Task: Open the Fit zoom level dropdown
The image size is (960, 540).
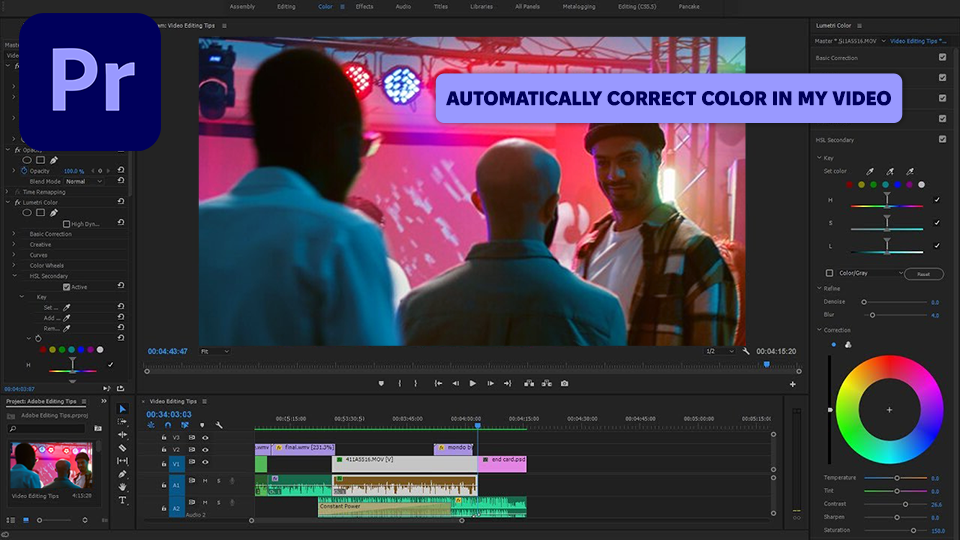Action: click(x=214, y=351)
